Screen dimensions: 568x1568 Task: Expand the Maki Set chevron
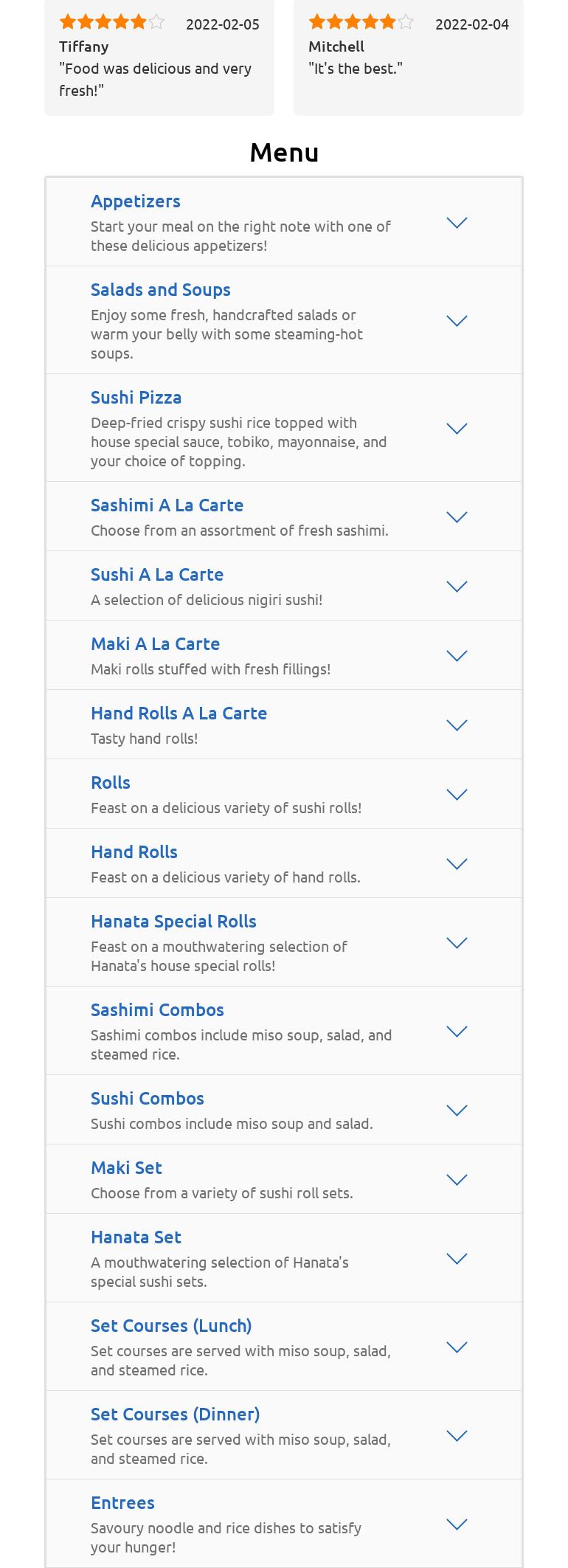coord(457,1180)
